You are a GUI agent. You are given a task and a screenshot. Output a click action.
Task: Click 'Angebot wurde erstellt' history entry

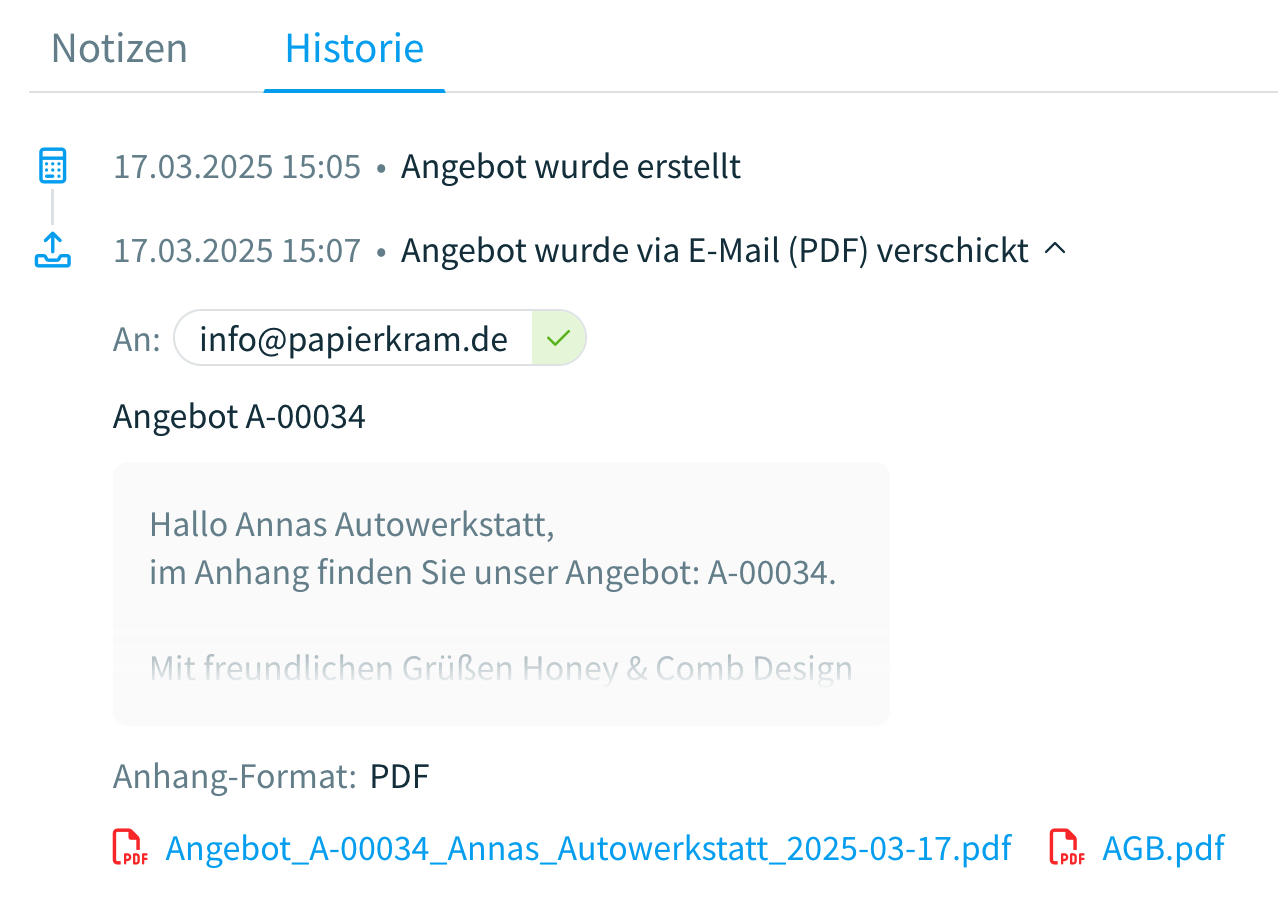point(571,167)
